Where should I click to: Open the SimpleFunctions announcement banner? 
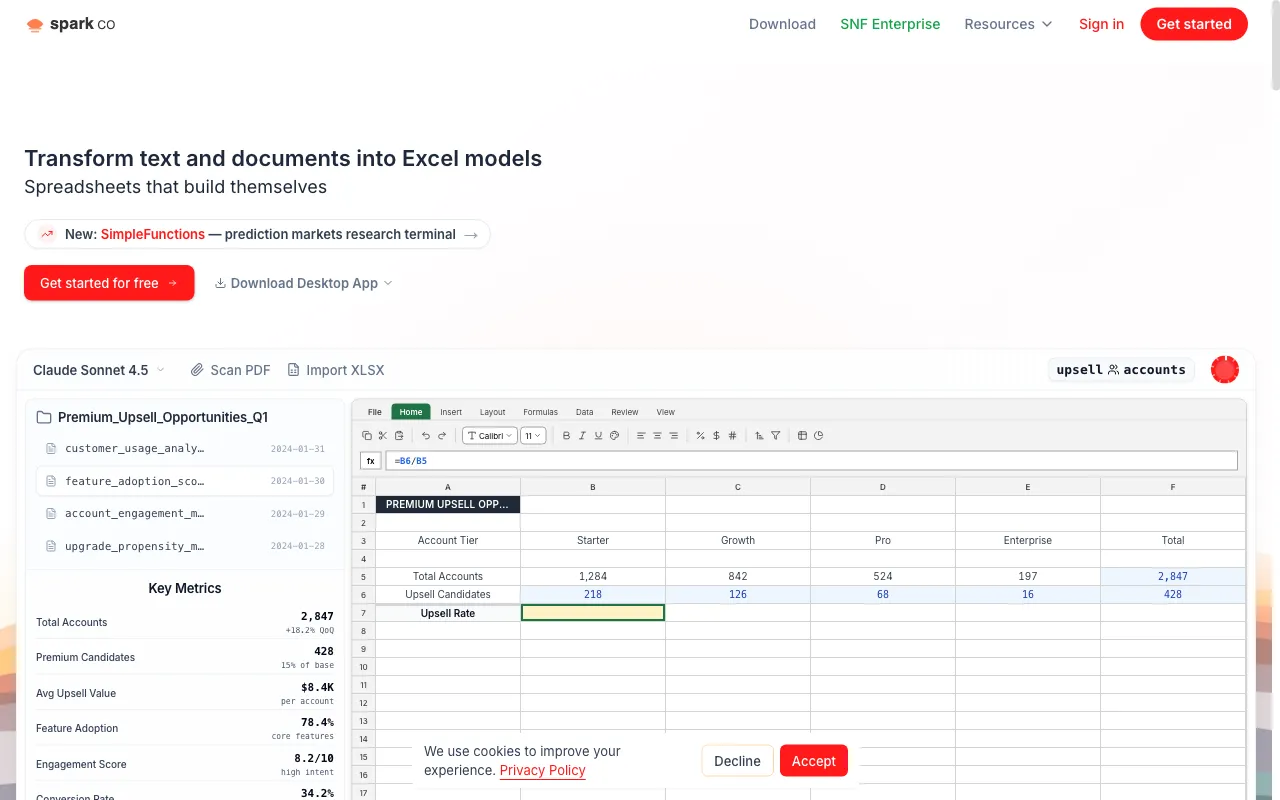pyautogui.click(x=257, y=234)
